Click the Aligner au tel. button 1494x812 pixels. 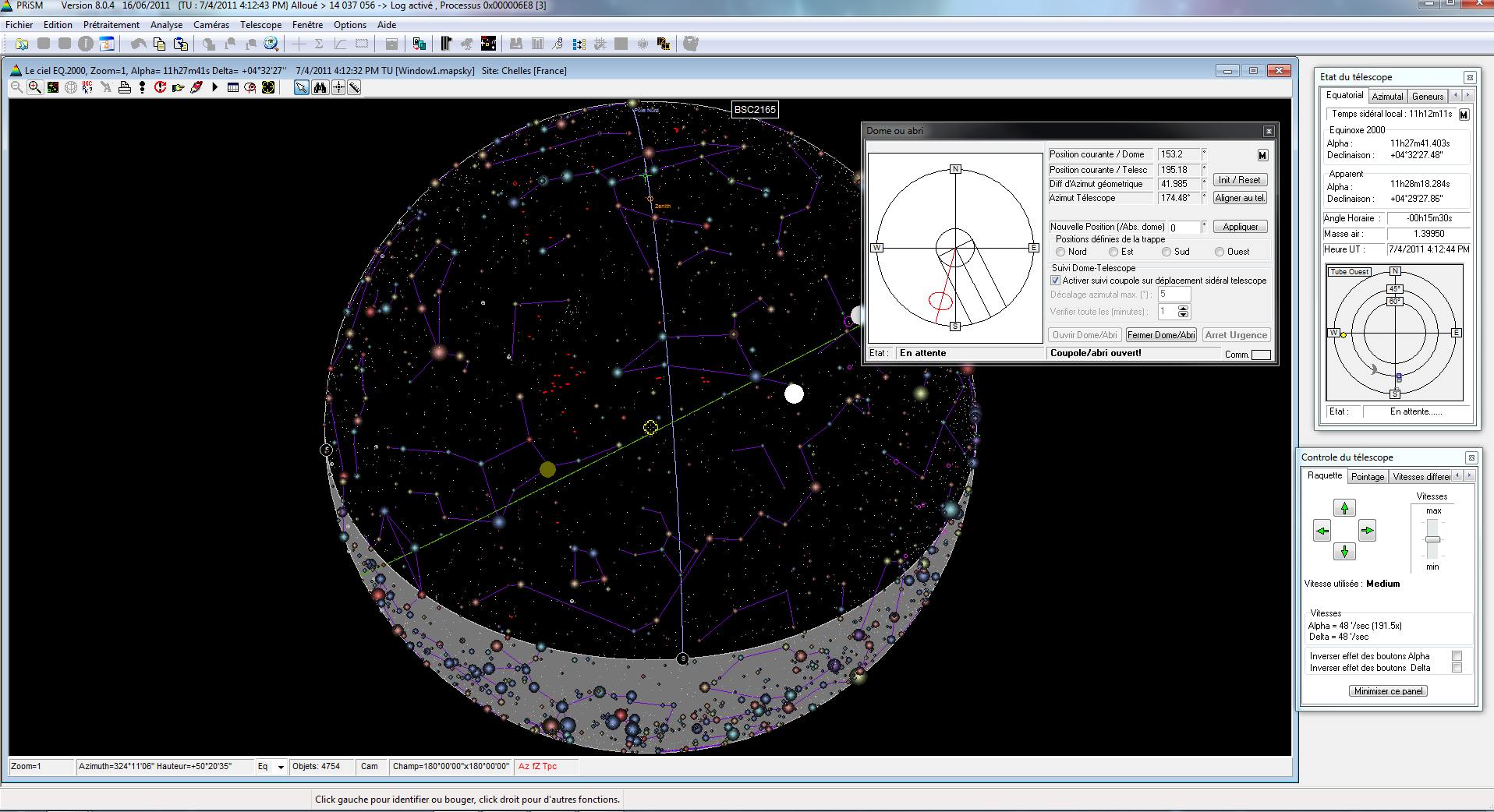pyautogui.click(x=1240, y=198)
